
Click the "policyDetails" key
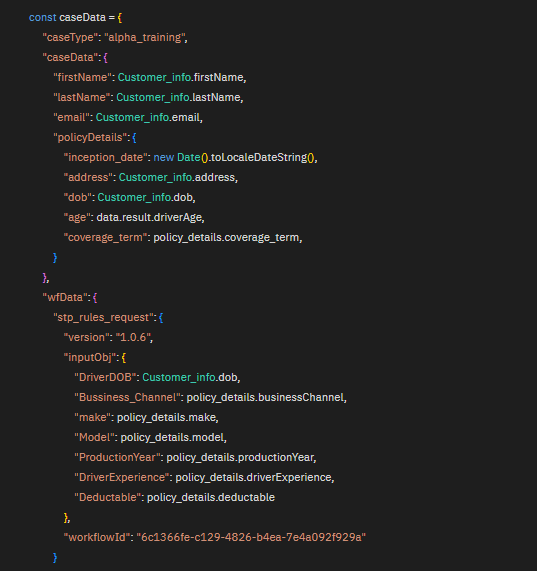coord(90,138)
